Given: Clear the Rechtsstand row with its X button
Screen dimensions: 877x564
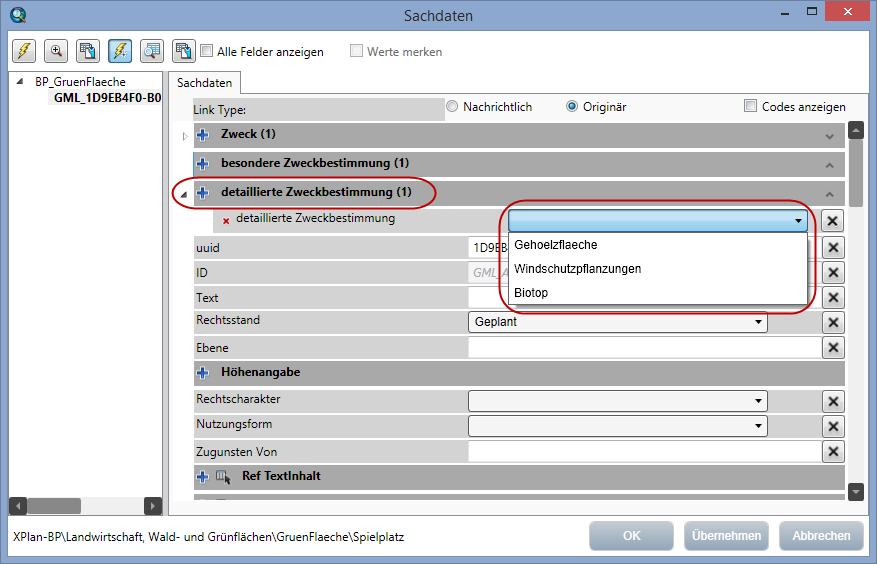Looking at the screenshot, I should [x=833, y=322].
